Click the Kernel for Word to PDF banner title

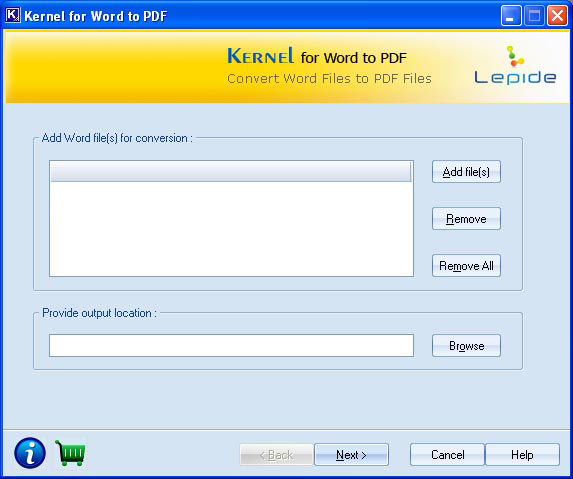pyautogui.click(x=317, y=56)
